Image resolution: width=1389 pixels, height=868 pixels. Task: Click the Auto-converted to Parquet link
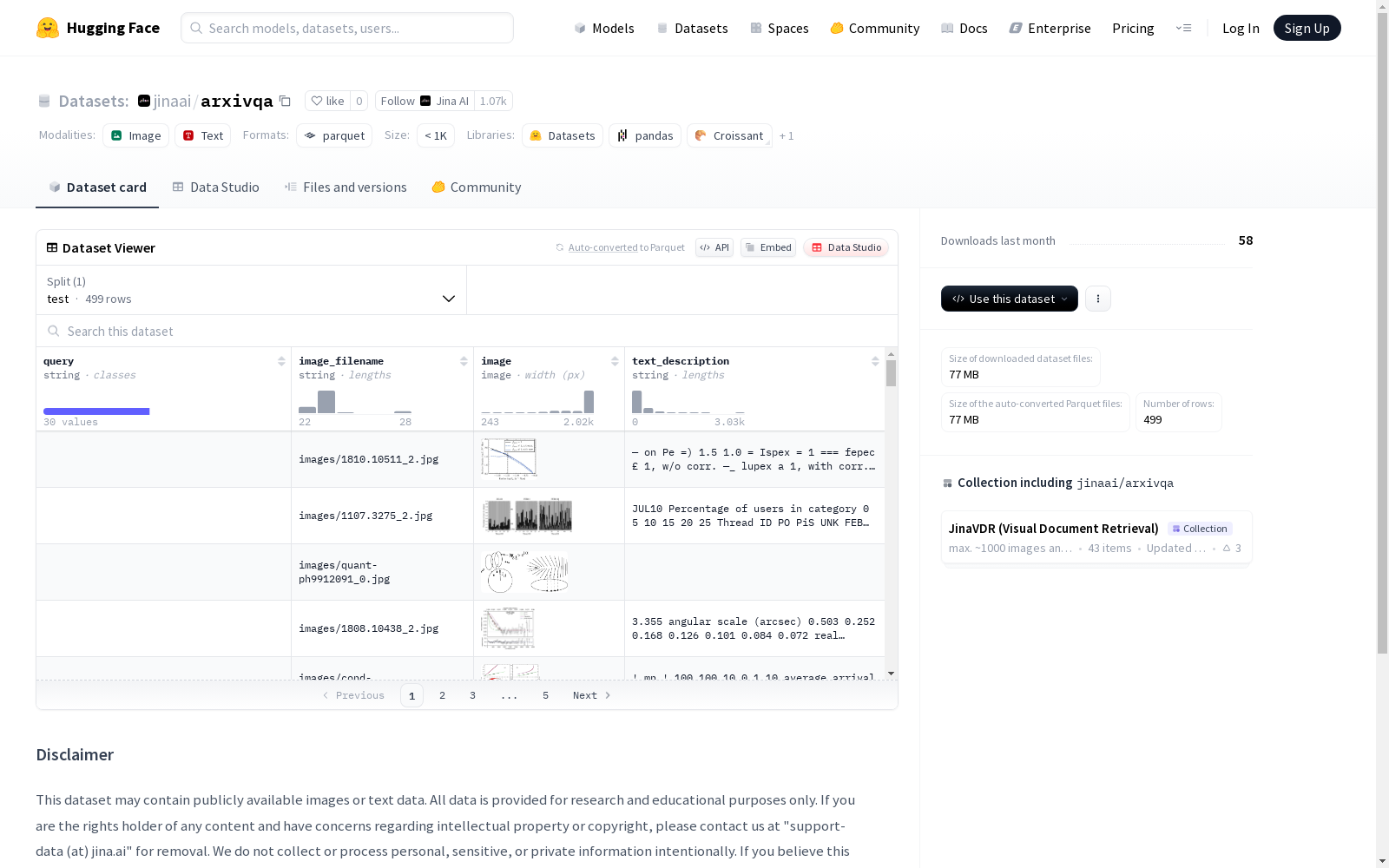coord(626,247)
